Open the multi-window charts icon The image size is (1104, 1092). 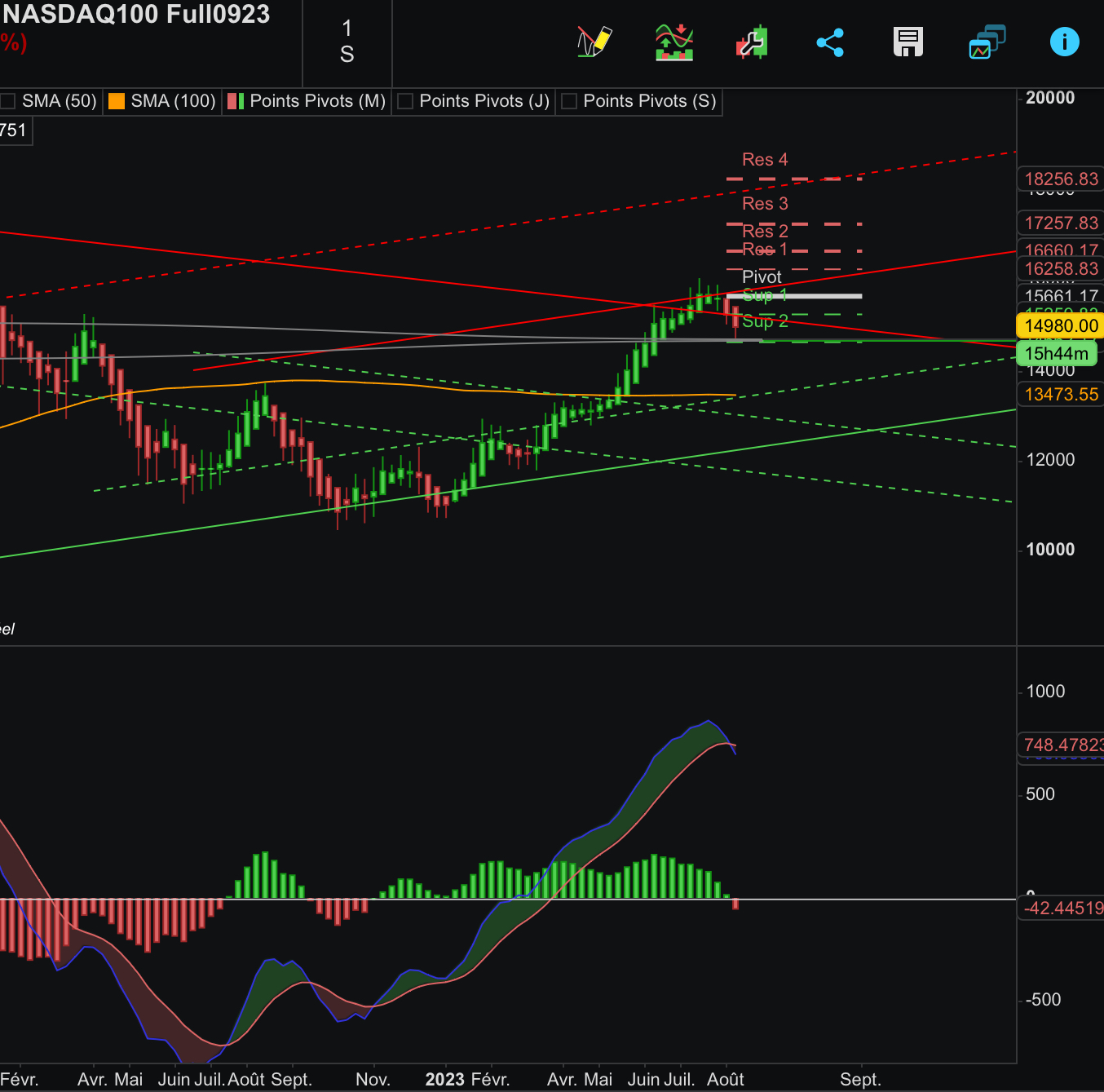click(x=987, y=42)
